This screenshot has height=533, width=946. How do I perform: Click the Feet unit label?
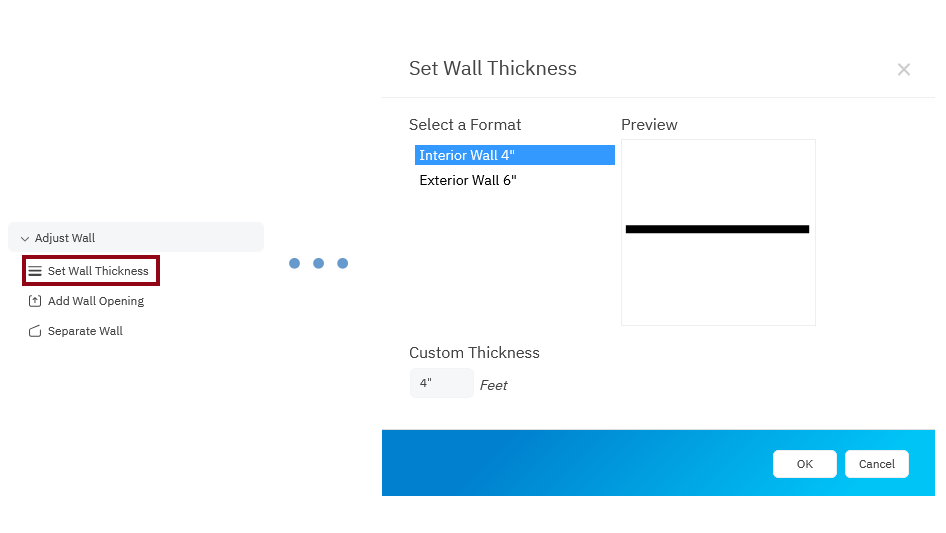[494, 385]
